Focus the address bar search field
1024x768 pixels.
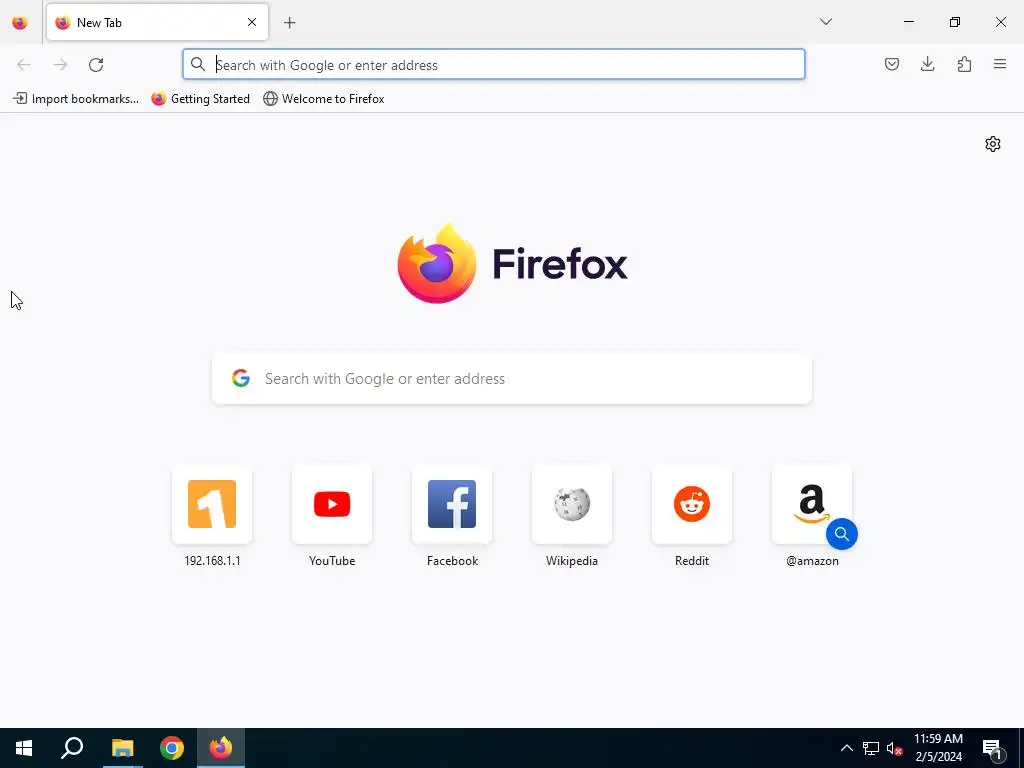click(x=494, y=65)
